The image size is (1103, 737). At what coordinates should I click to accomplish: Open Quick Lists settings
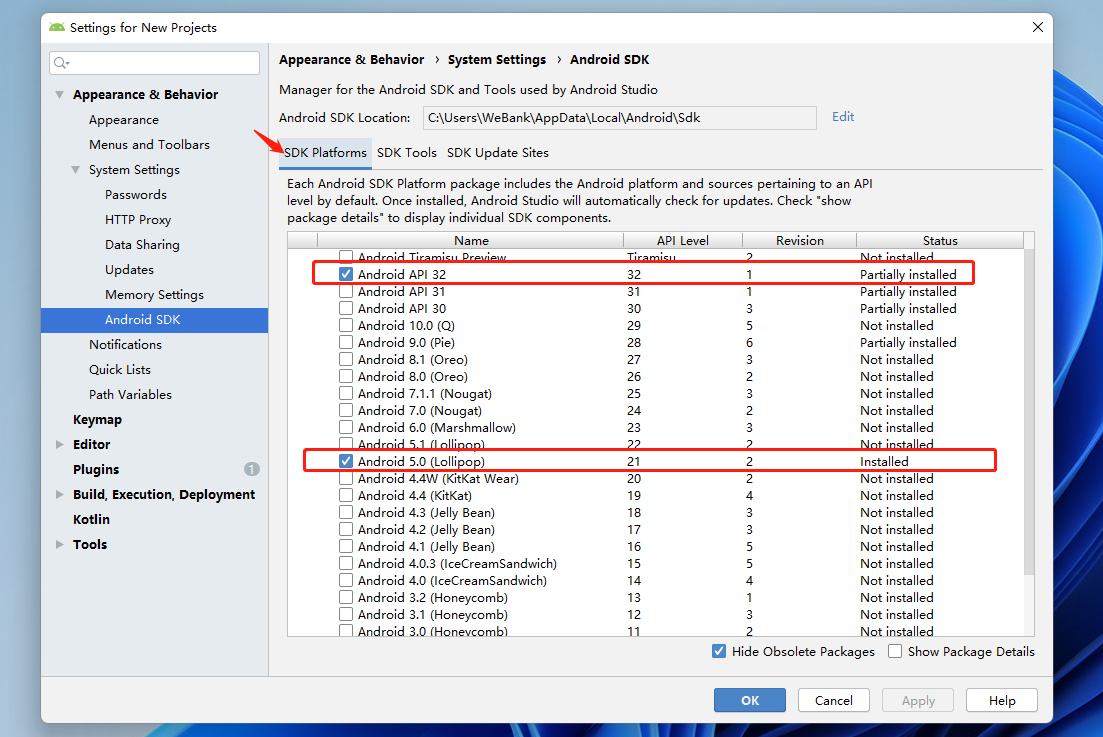120,369
